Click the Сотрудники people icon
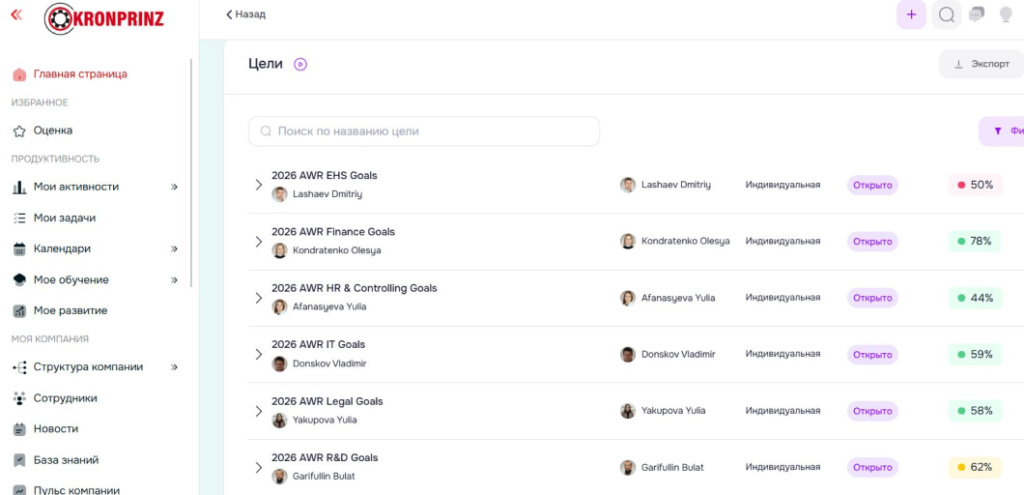Screen dimensions: 1024x495 pos(20,398)
